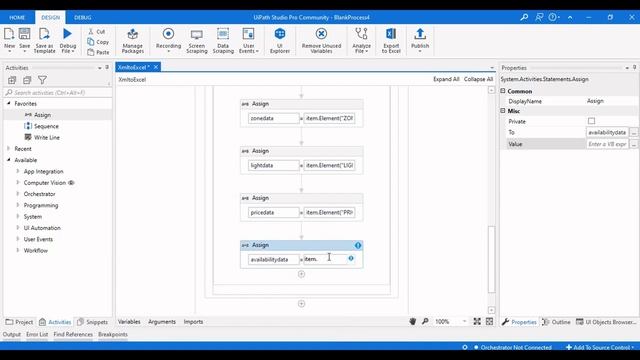Switch to the Snippets panel tab
Image resolution: width=640 pixels, height=360 pixels.
pos(92,322)
